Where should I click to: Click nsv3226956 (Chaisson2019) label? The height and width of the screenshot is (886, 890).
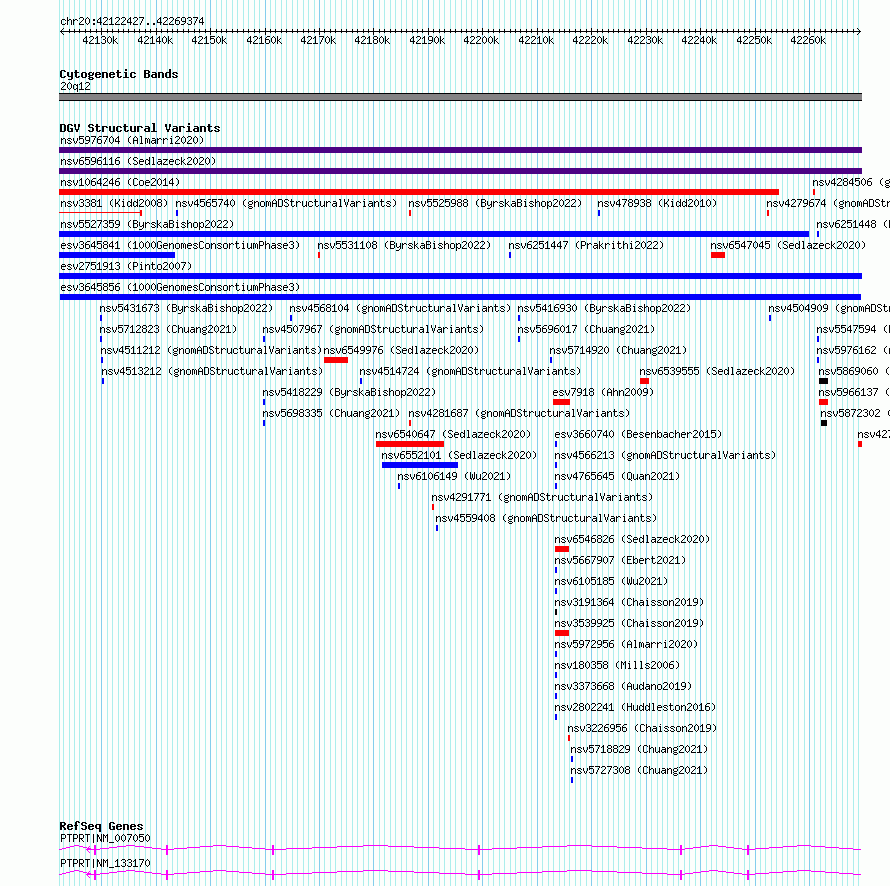(642, 728)
